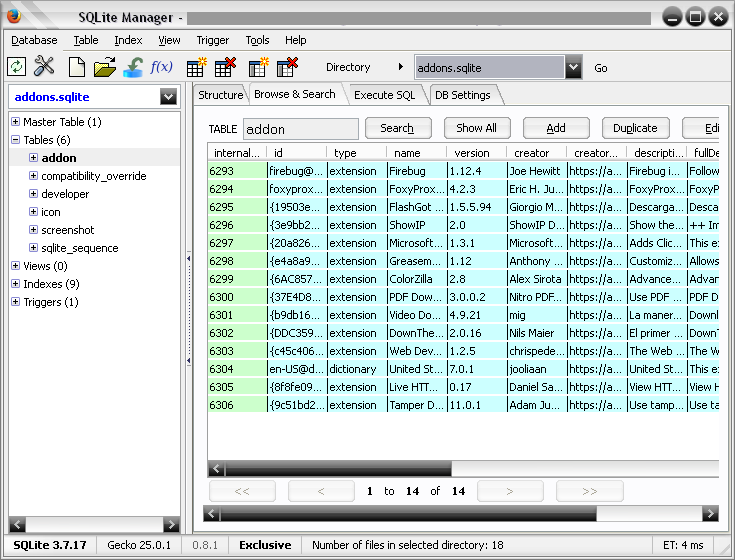Viewport: 735px width, 560px height.
Task: Go to the last page with >> button
Action: point(590,491)
